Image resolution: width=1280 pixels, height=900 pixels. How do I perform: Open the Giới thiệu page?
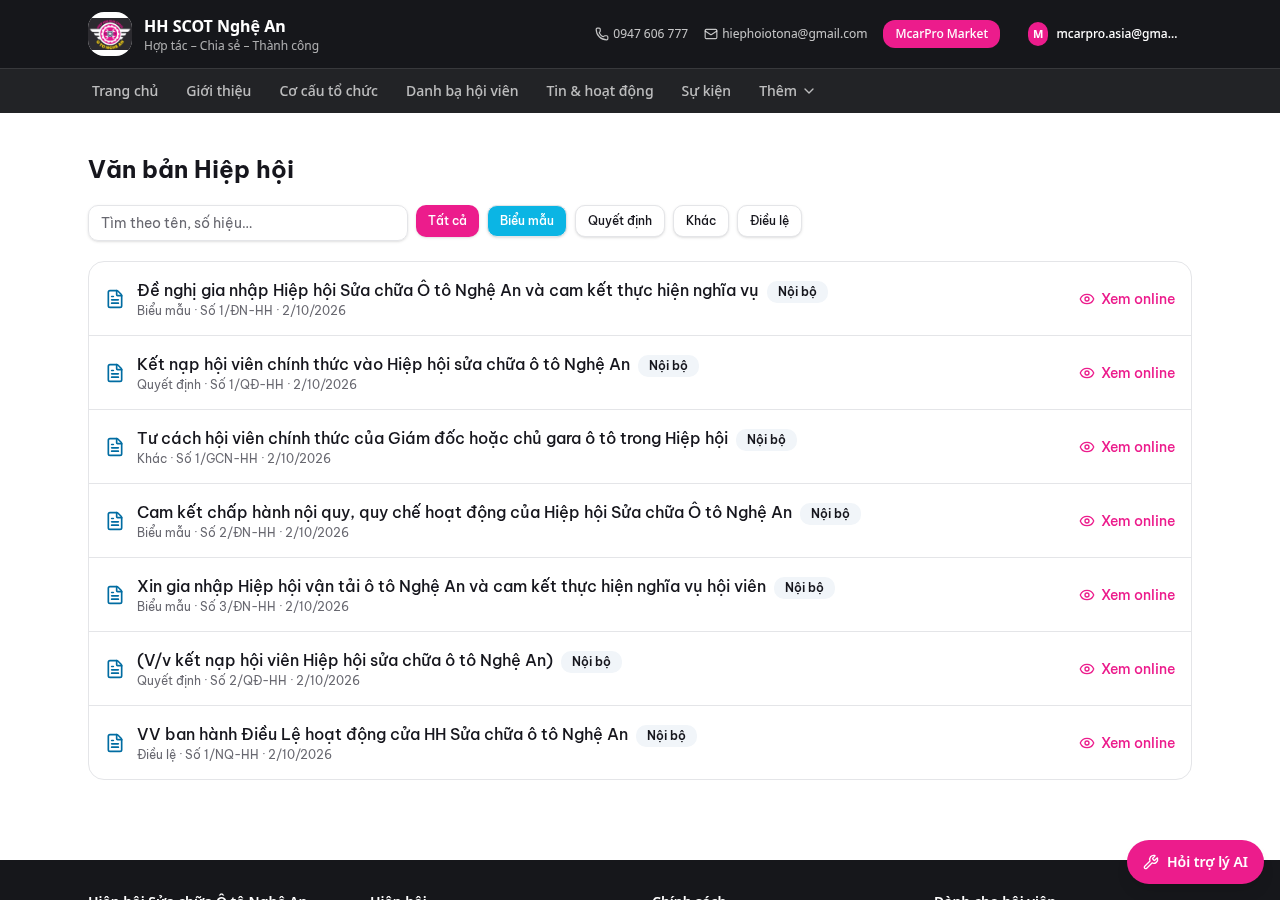tap(218, 91)
